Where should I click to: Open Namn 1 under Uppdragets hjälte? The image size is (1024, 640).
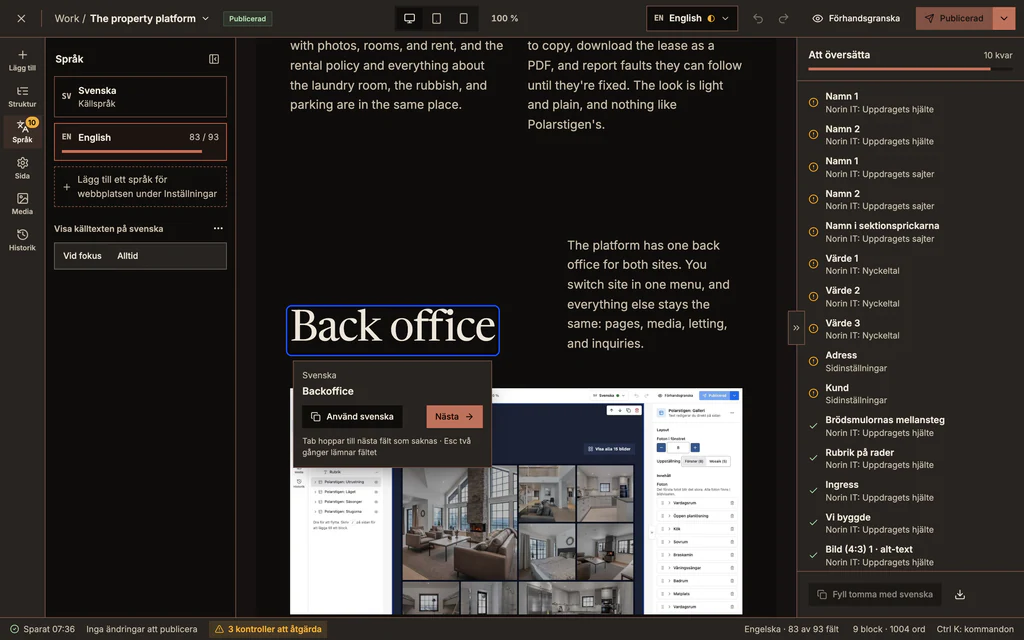tap(910, 103)
